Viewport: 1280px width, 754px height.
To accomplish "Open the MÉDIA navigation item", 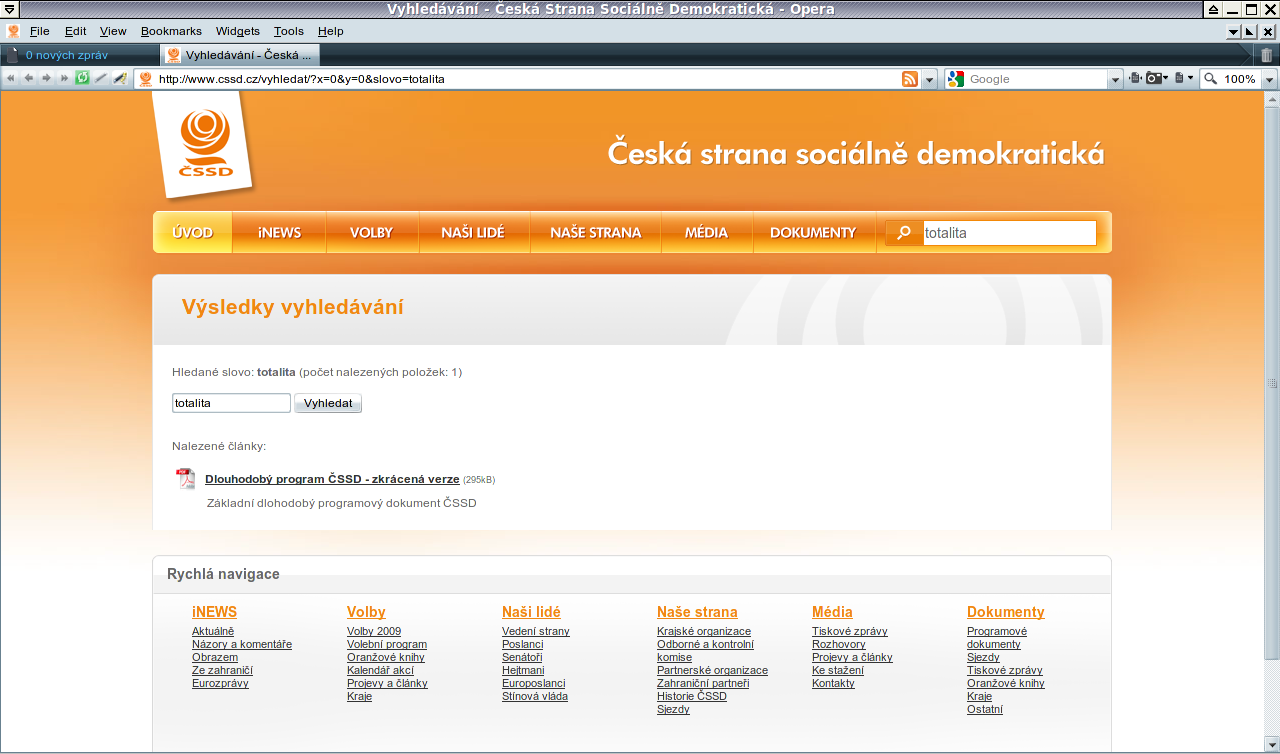I will point(706,232).
